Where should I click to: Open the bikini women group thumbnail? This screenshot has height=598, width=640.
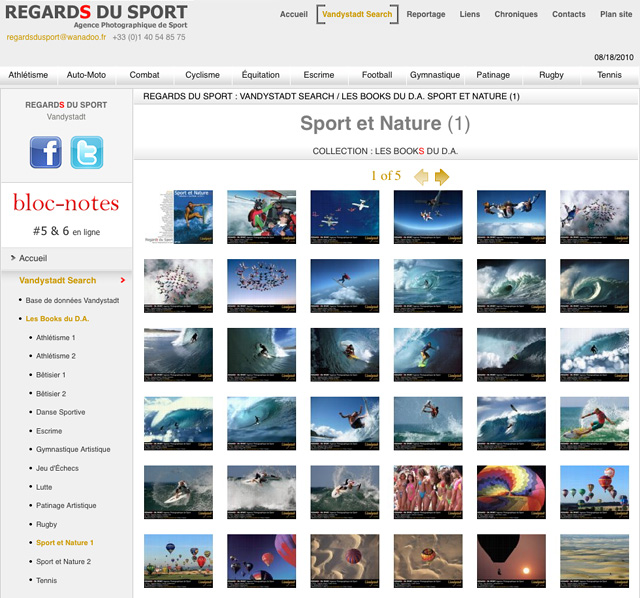428,492
